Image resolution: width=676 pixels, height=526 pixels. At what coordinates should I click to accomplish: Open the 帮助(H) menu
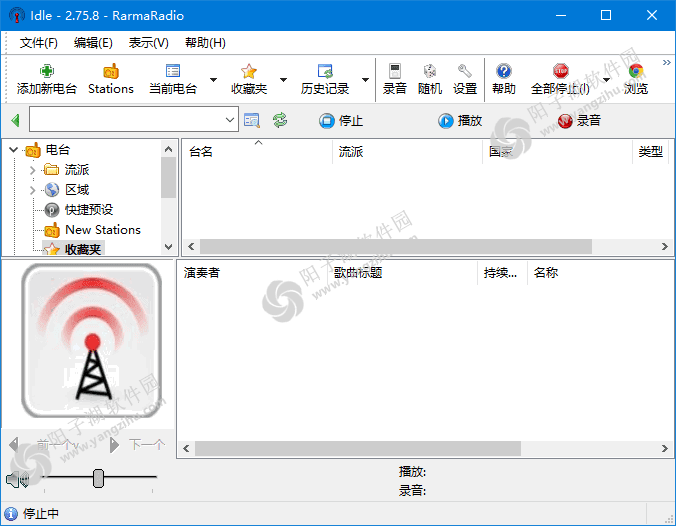tap(205, 43)
